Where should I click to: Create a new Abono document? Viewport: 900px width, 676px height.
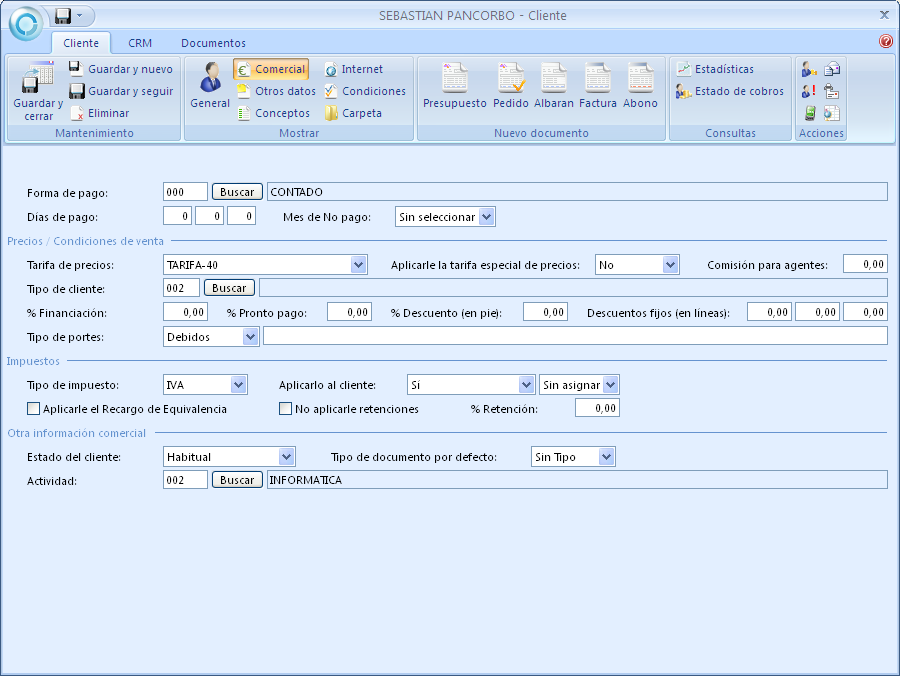click(640, 80)
